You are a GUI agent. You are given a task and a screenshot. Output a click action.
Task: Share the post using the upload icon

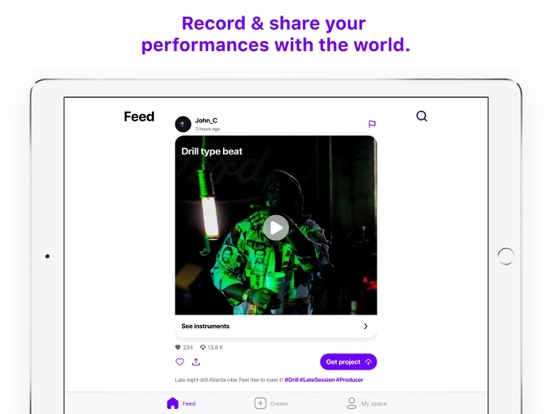(196, 362)
